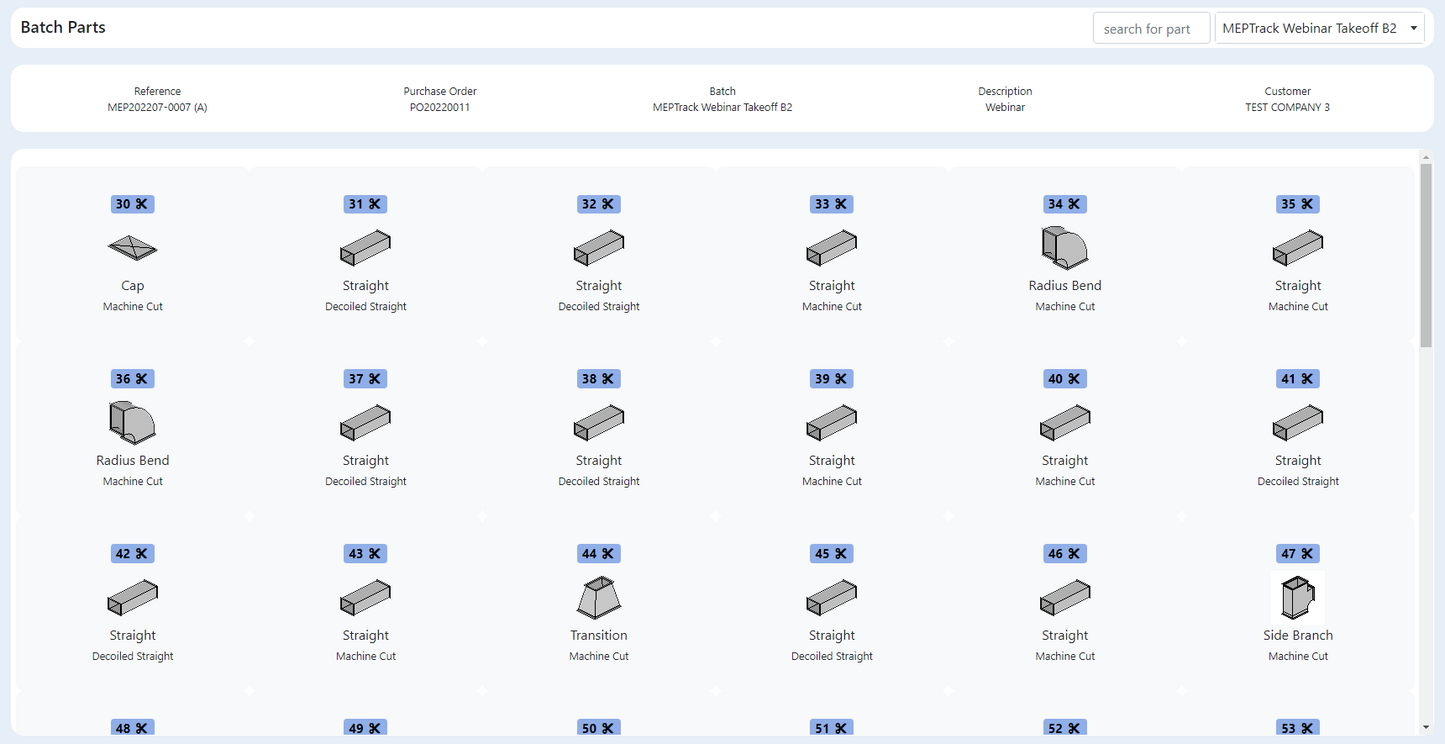Open the Side Branch icon for part 47
This screenshot has width=1445, height=744.
(x=1297, y=597)
